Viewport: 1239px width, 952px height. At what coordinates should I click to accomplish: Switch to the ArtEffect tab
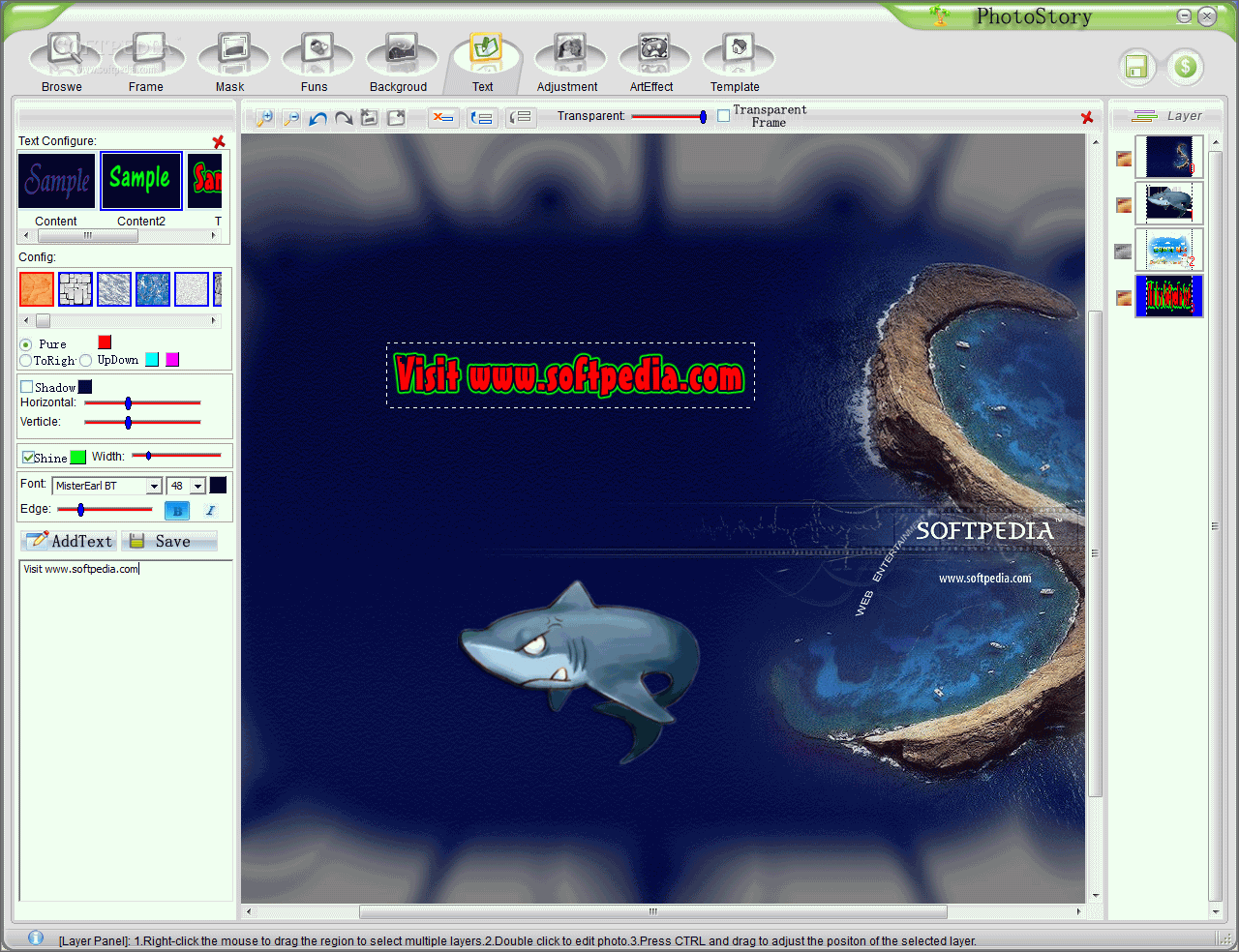652,62
